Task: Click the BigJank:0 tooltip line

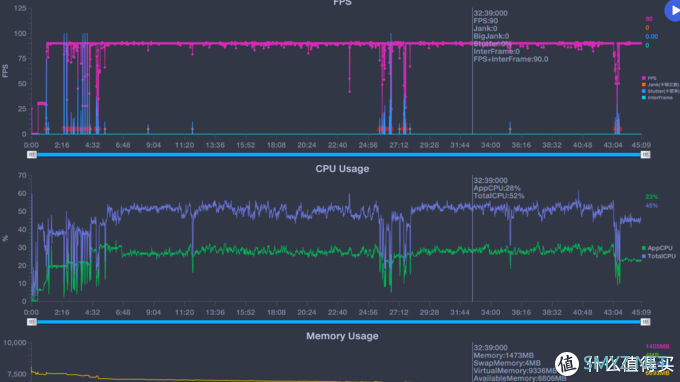Action: pyautogui.click(x=491, y=36)
